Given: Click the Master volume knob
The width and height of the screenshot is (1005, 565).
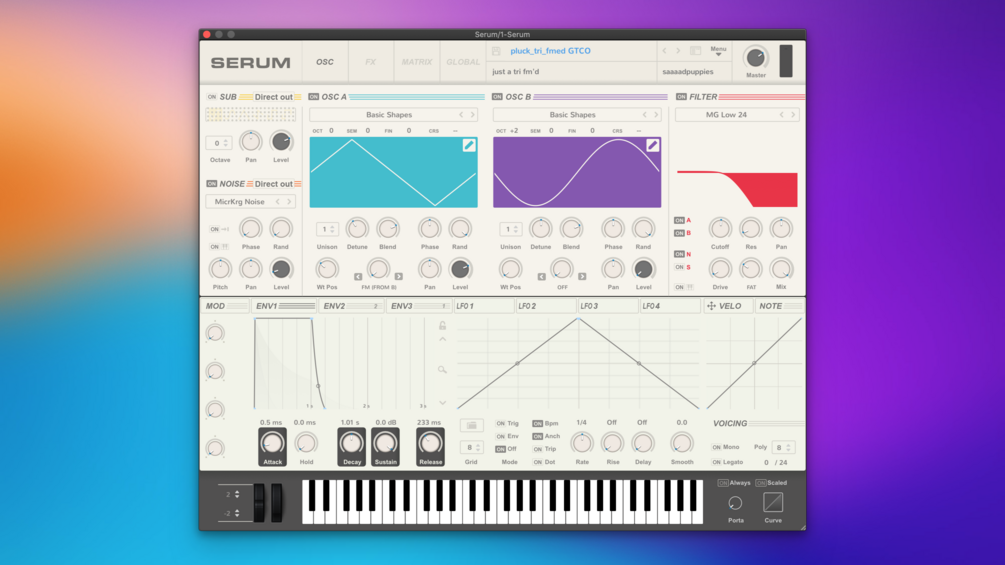Looking at the screenshot, I should (x=756, y=58).
